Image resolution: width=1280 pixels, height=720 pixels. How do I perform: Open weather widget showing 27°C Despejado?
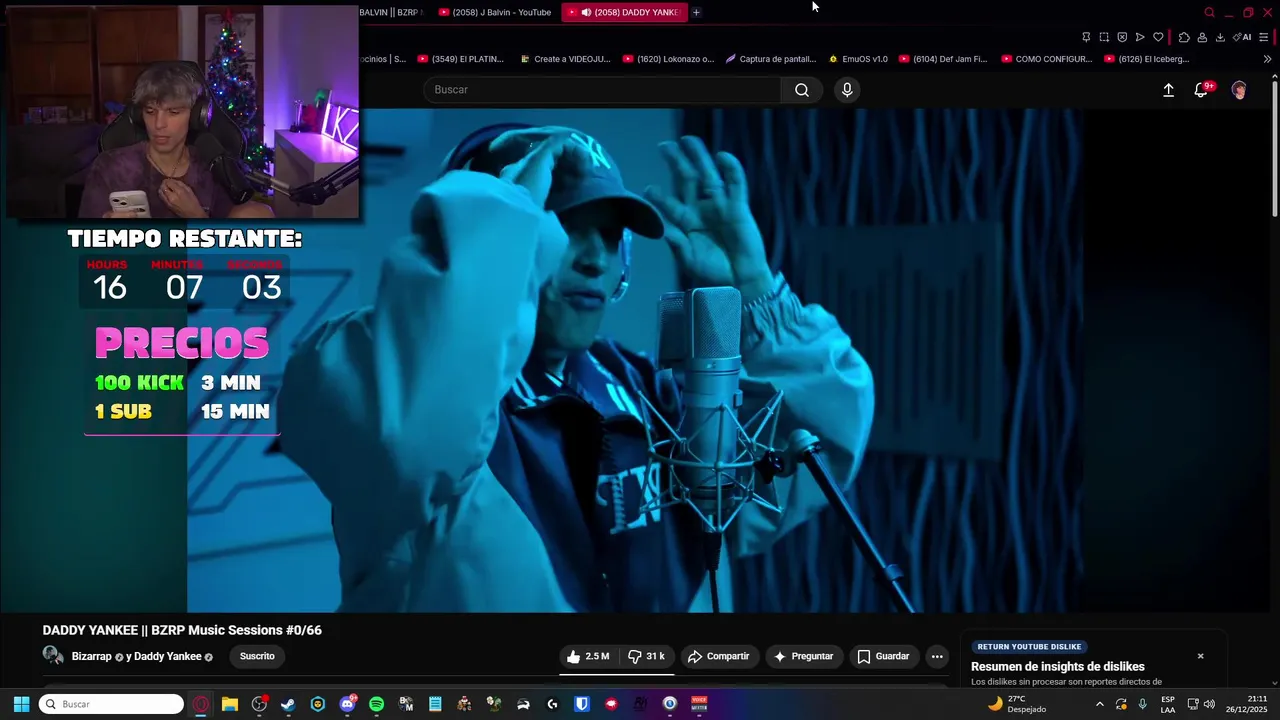pyautogui.click(x=1017, y=704)
